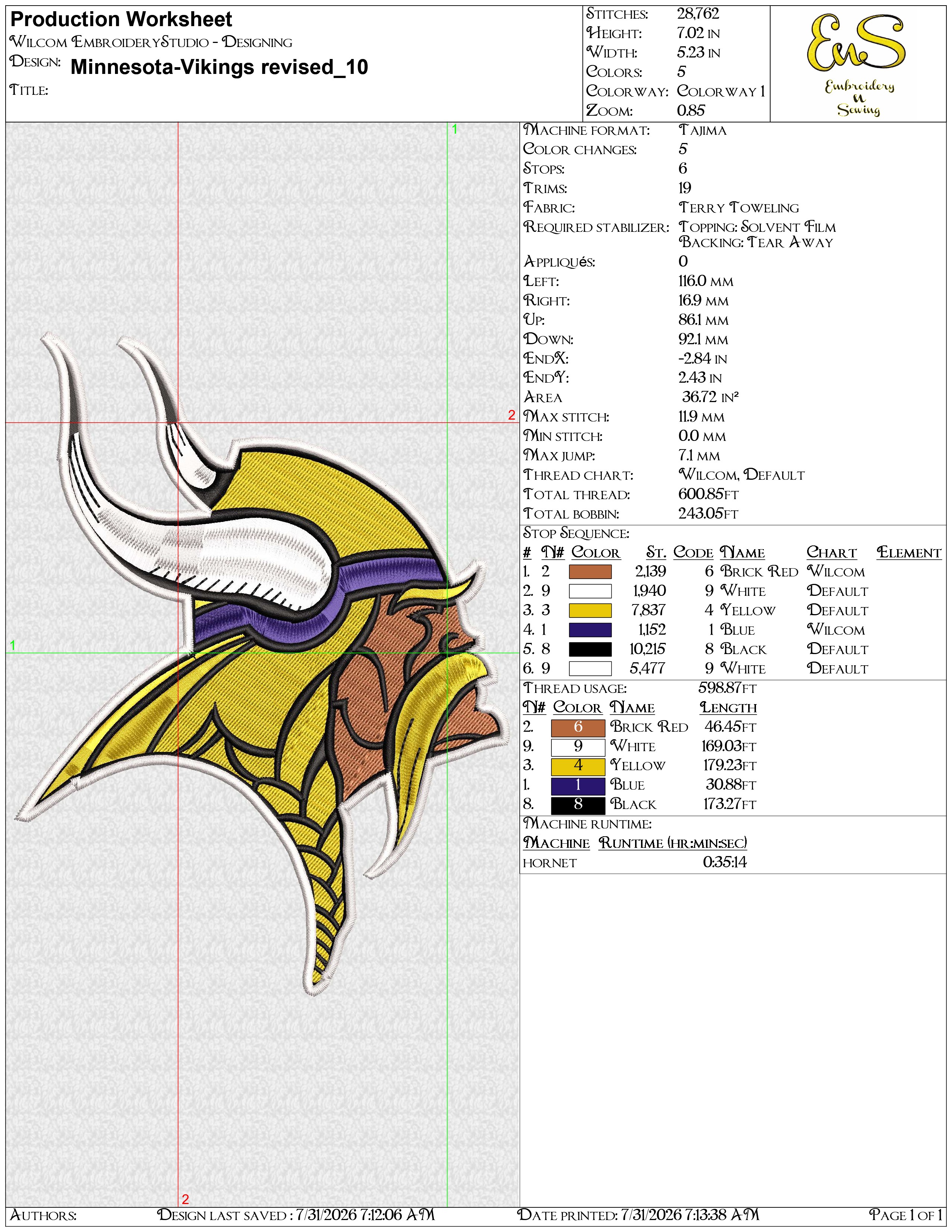Click the machine format value "Tajima"
Viewport: 952px width, 1232px height.
tap(703, 130)
